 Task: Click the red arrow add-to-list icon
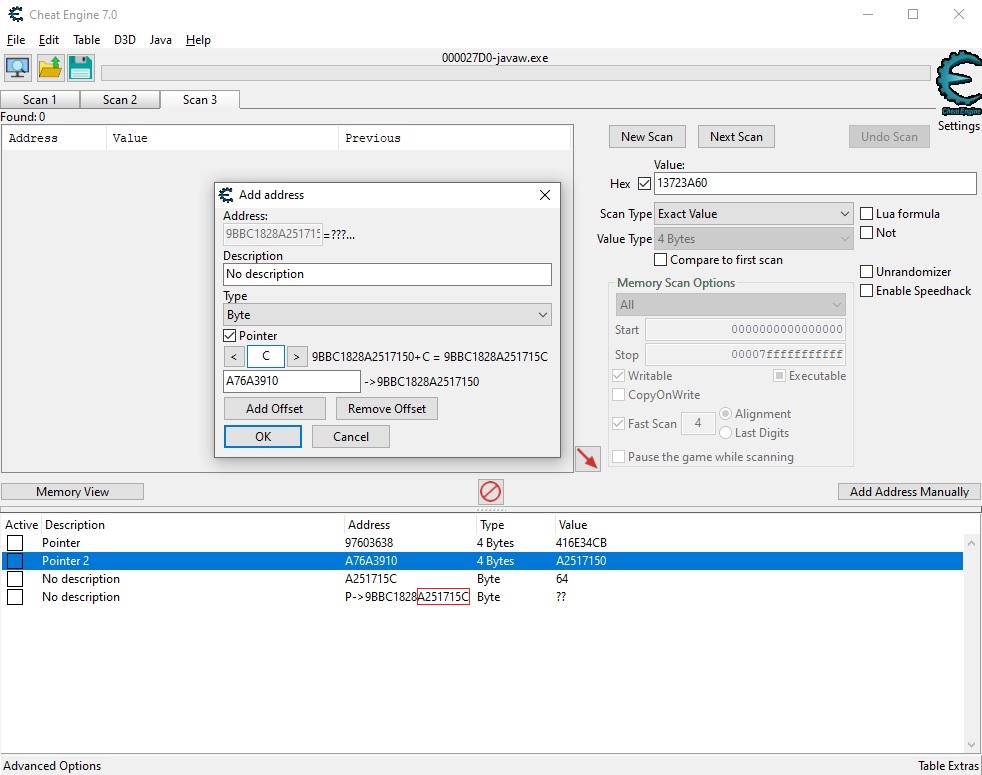pos(588,459)
